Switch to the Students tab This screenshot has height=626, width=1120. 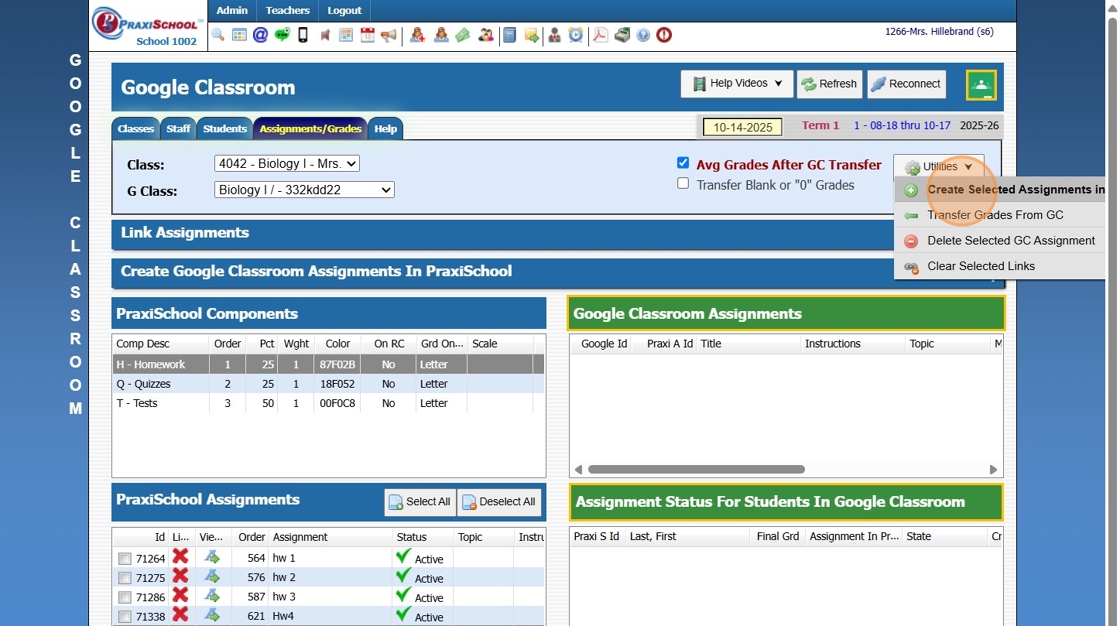(x=224, y=129)
